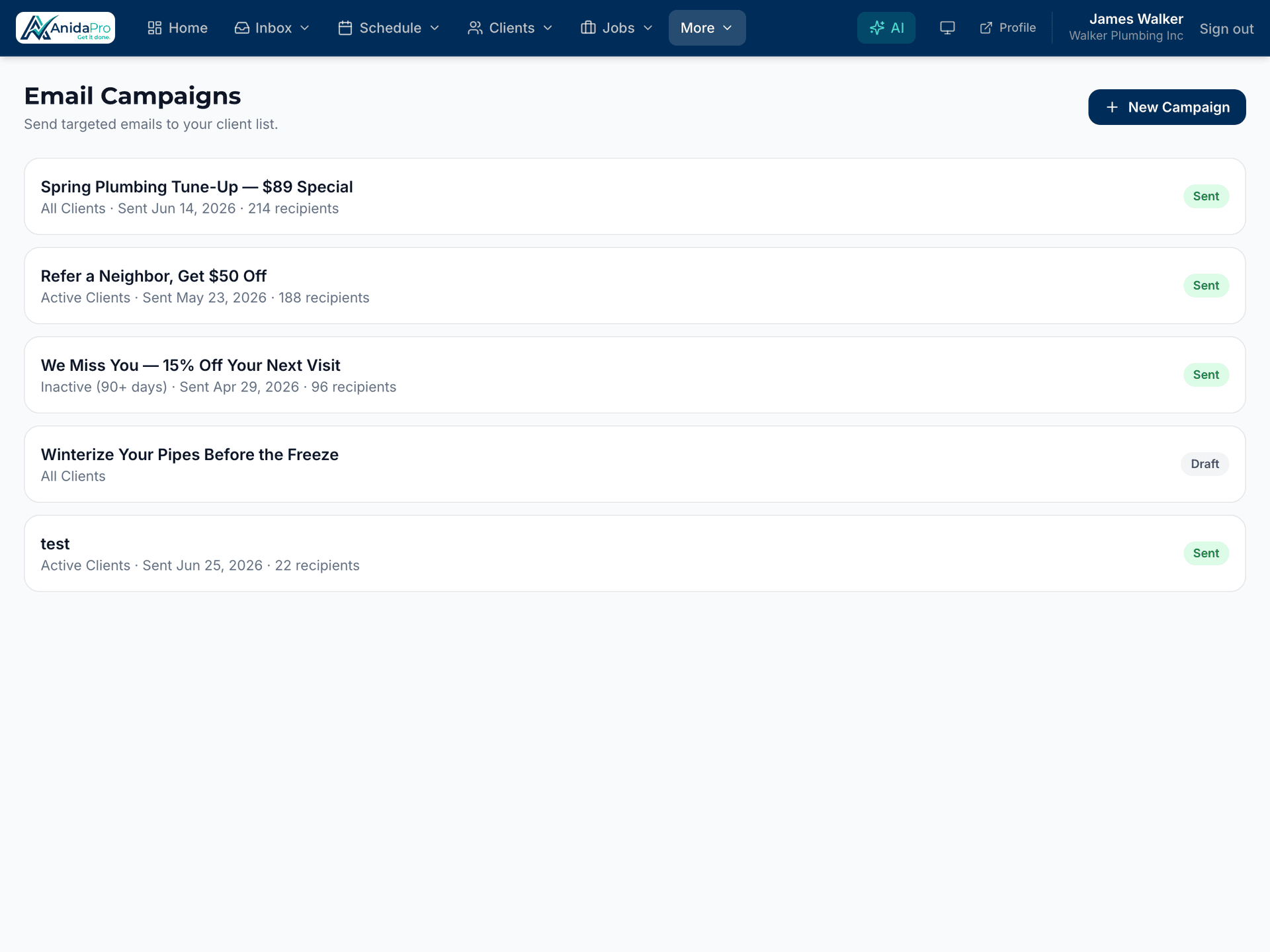1270x952 pixels.
Task: Click the James Walker account name
Action: [1136, 19]
